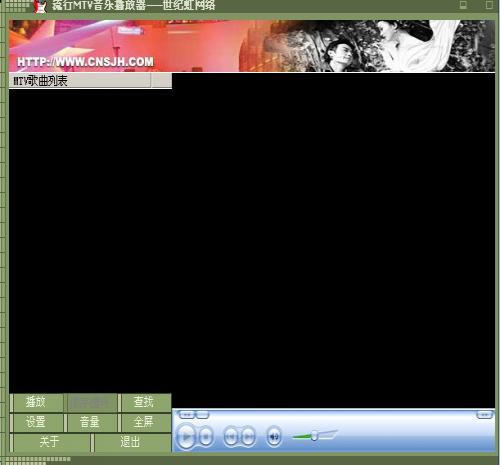
Task: Open 设置 settings
Action: [36, 422]
